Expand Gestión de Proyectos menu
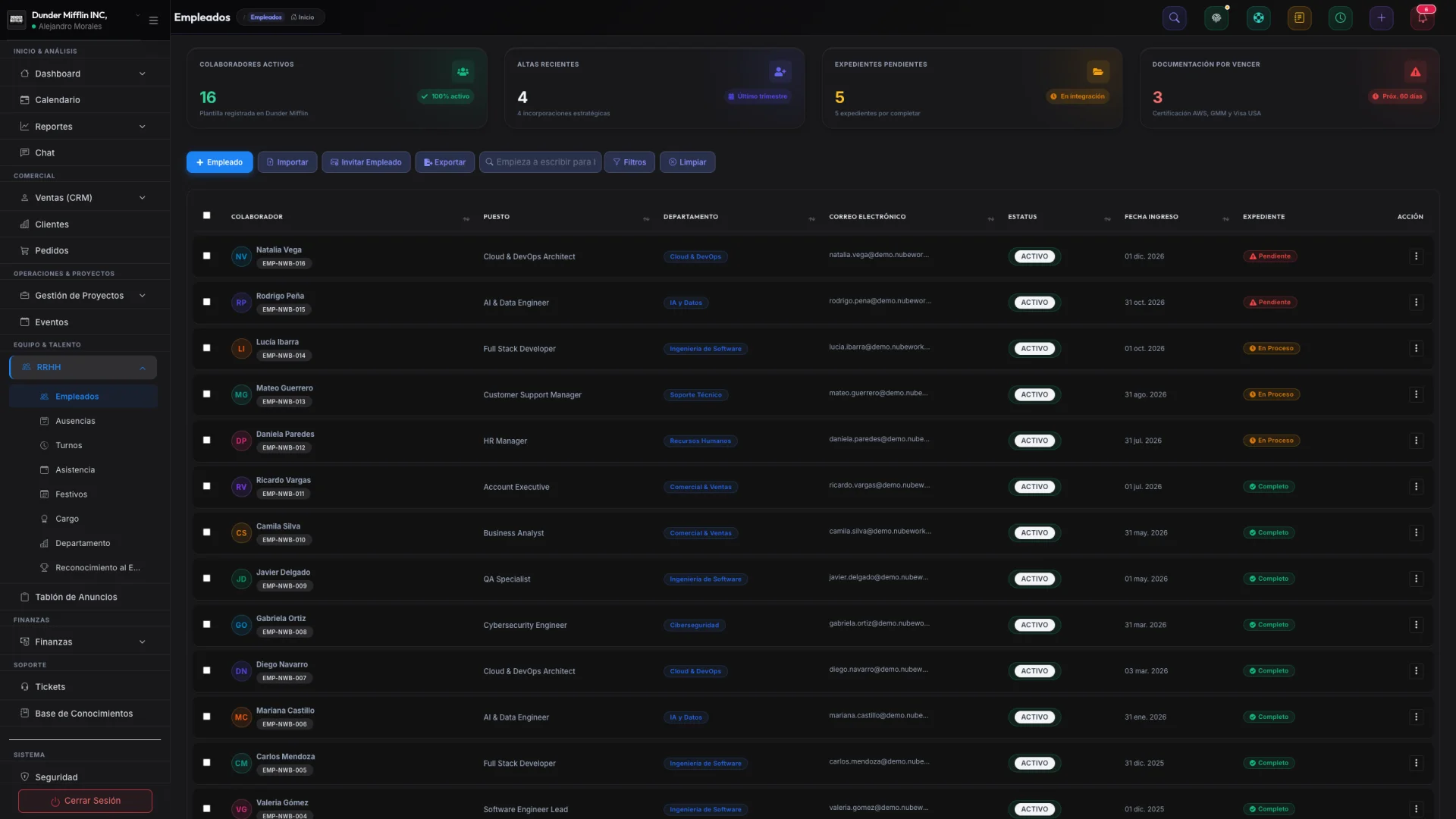Viewport: 1456px width, 819px height. tap(84, 296)
